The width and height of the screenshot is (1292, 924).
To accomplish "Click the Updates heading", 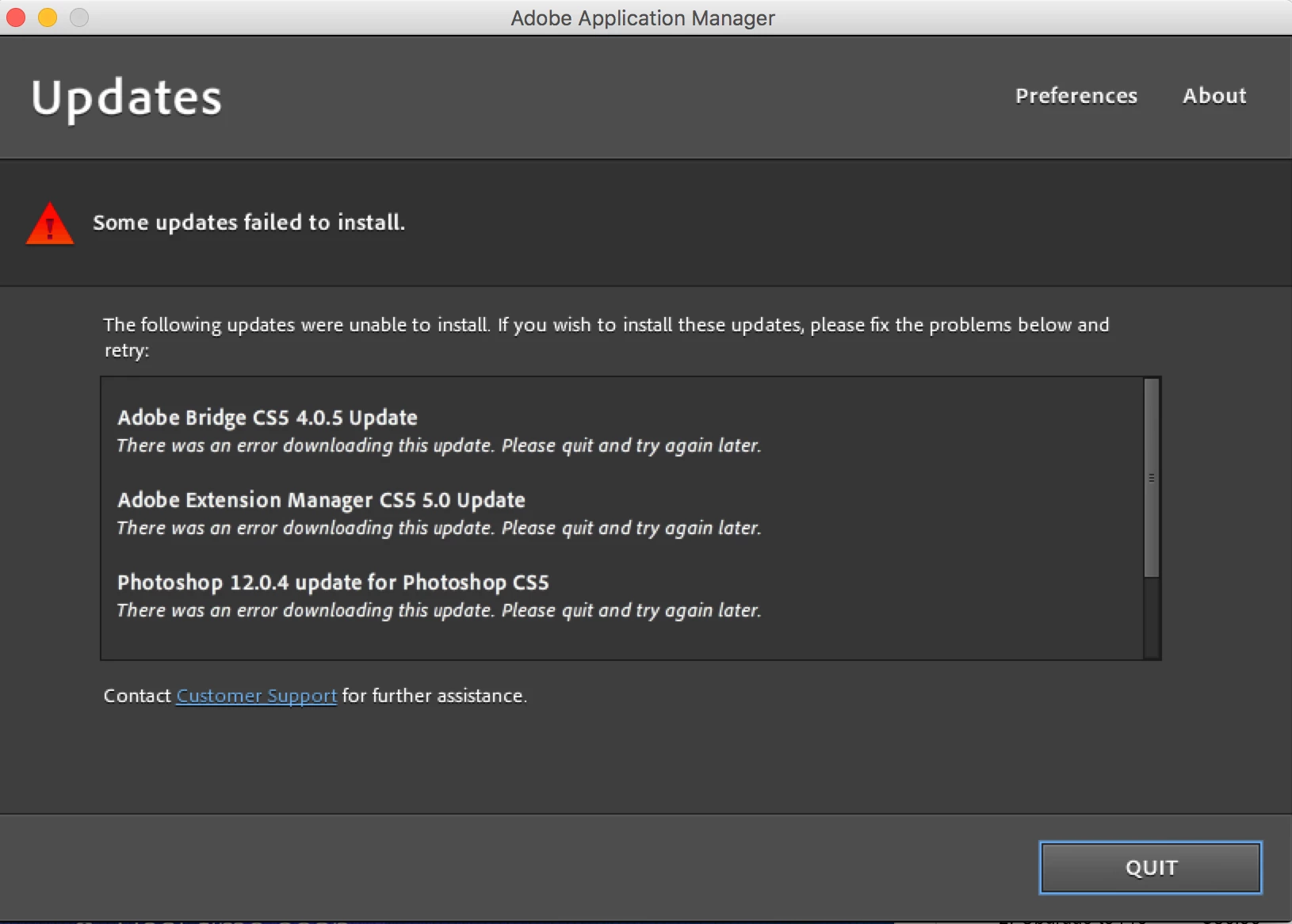I will (127, 98).
